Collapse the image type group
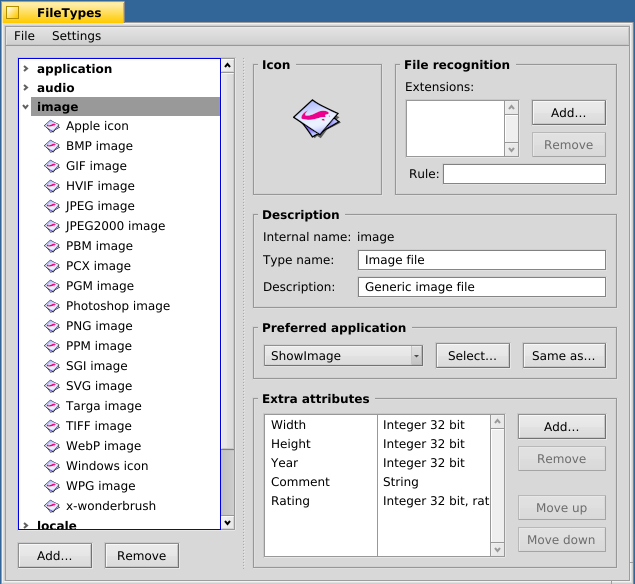Screen dimensions: 635x584 26,107
